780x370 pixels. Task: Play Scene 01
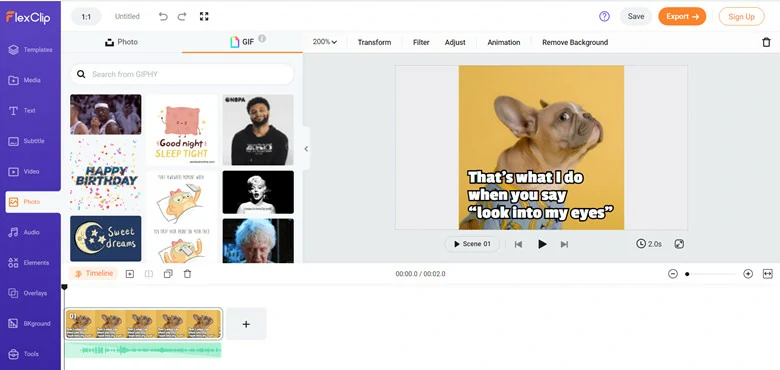click(472, 244)
